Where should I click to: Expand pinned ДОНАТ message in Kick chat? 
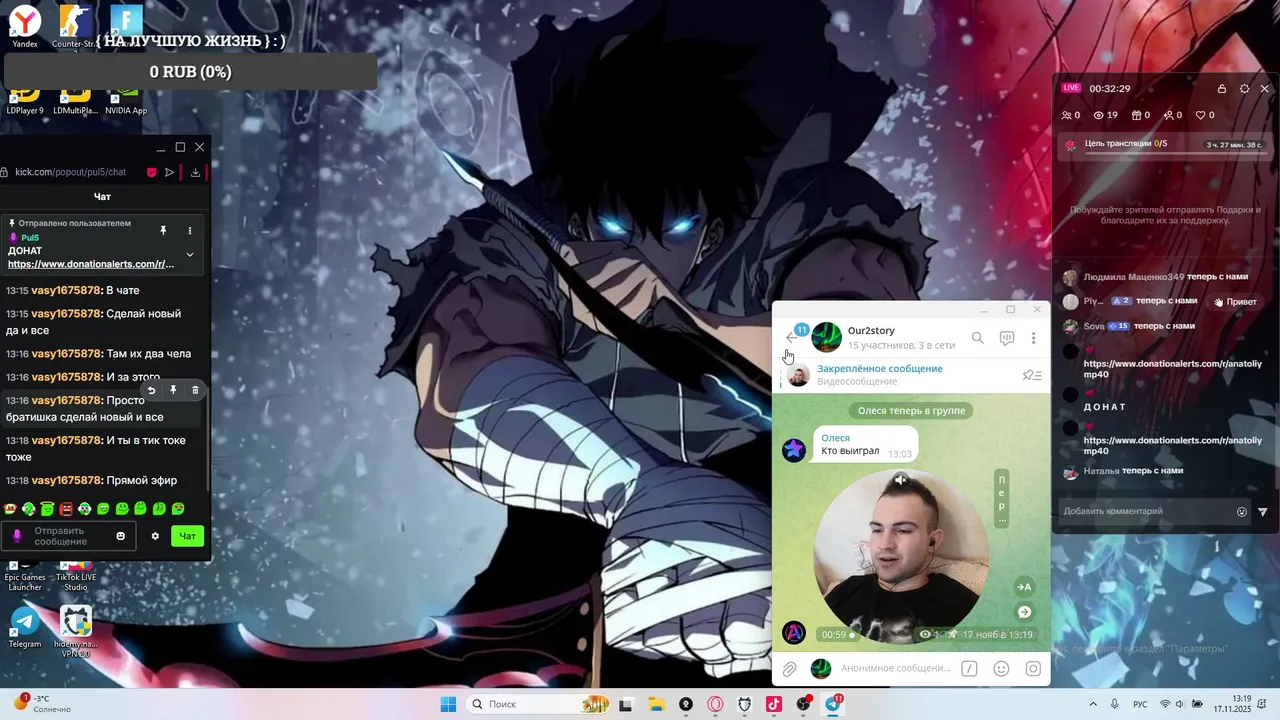pyautogui.click(x=190, y=254)
